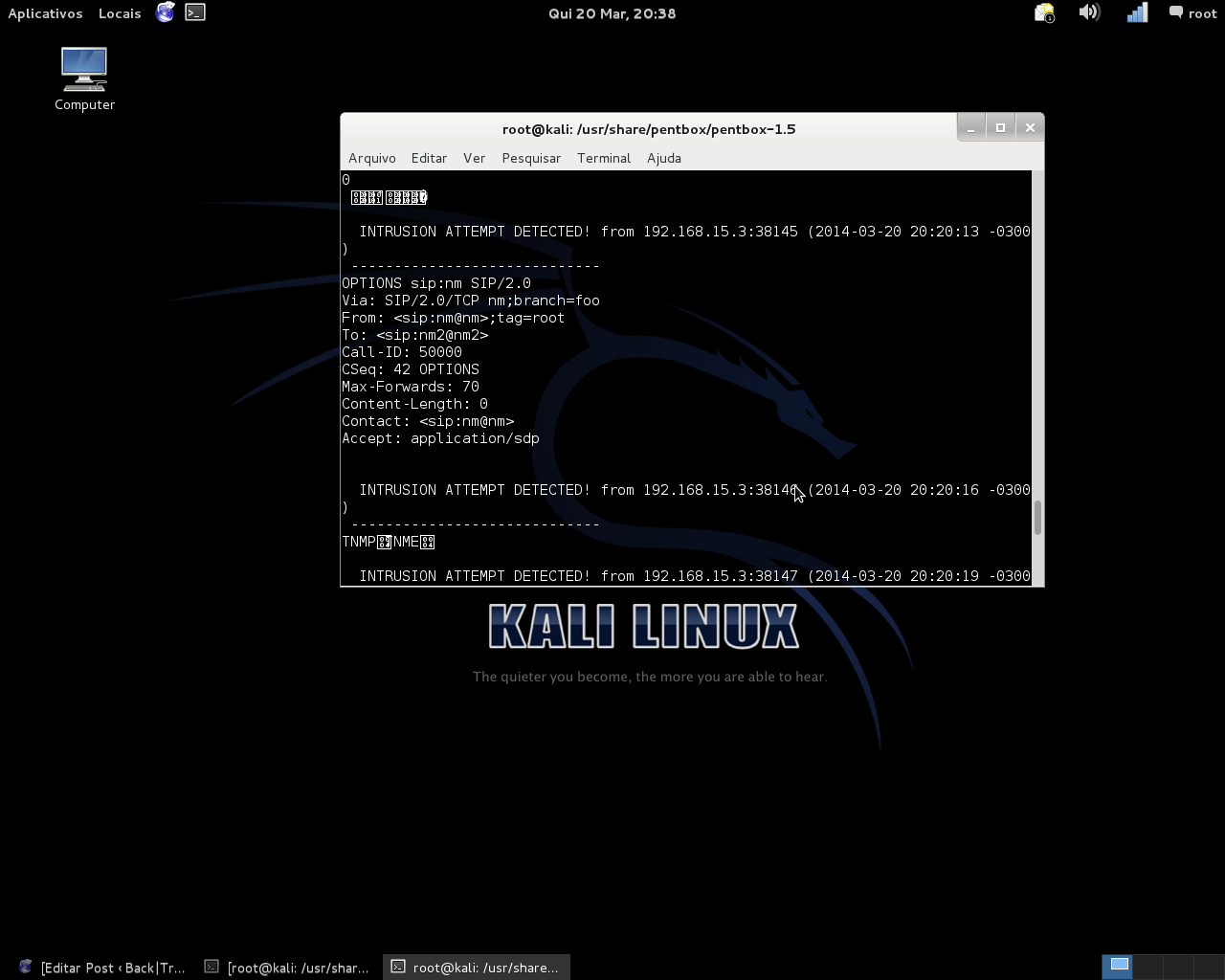Viewport: 1225px width, 980px height.
Task: Select the Computer desktop icon
Action: [84, 79]
